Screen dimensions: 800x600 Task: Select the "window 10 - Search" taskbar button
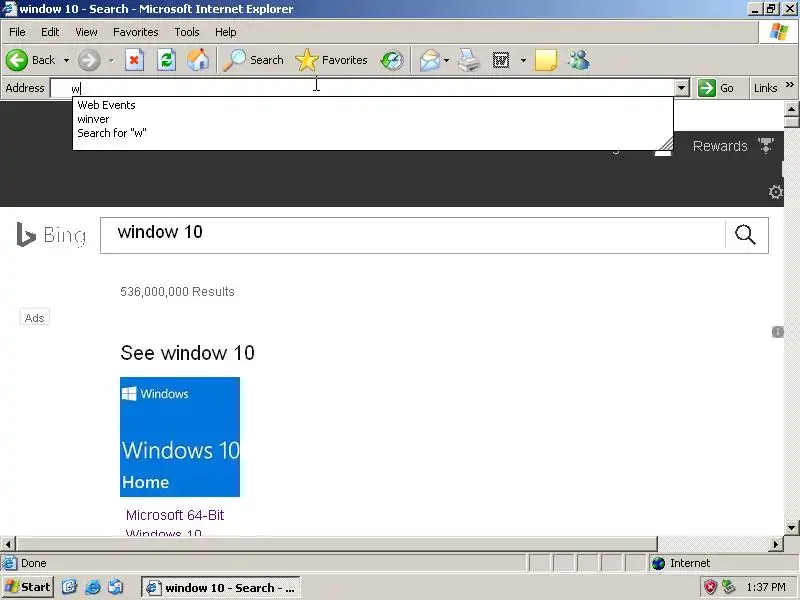220,587
